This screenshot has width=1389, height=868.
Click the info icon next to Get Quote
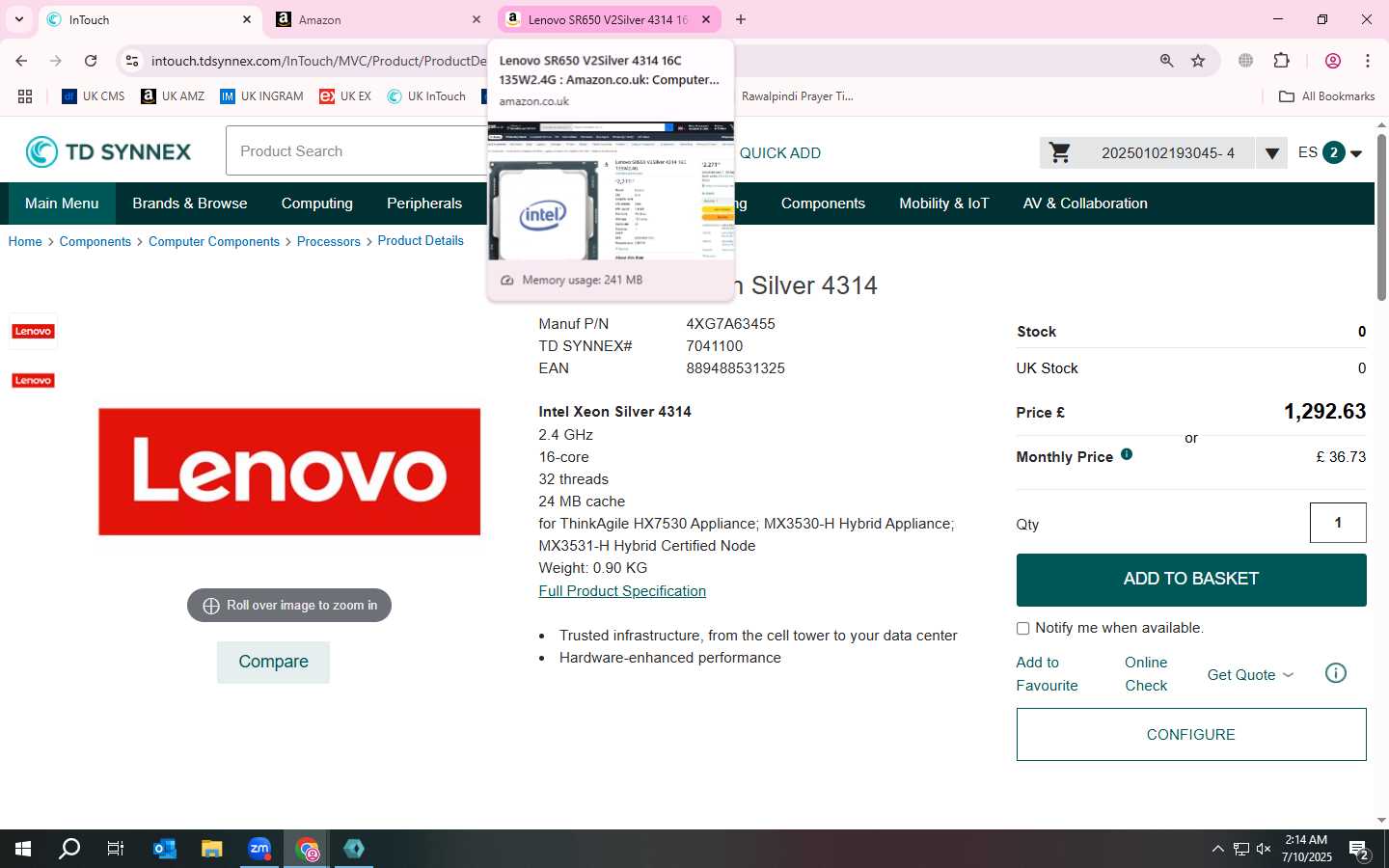[1336, 673]
